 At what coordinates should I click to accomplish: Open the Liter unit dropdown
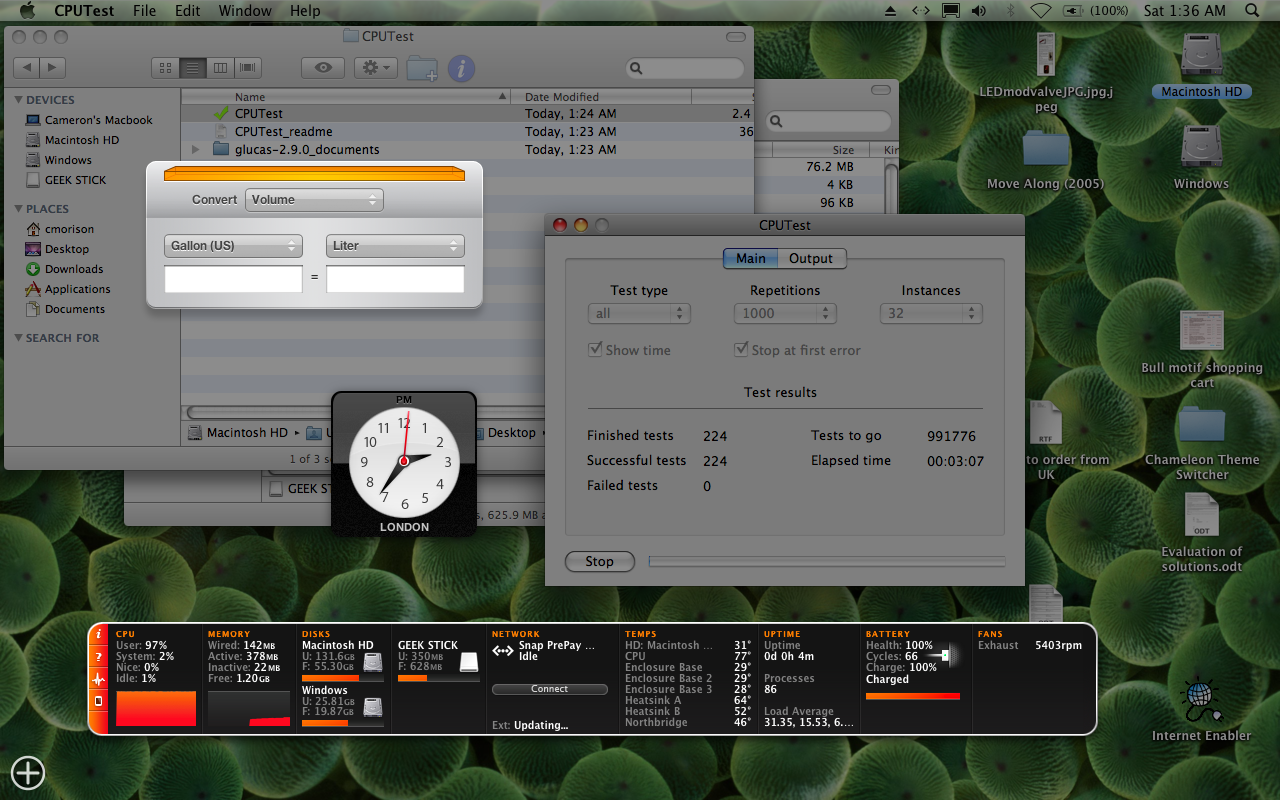pos(395,245)
